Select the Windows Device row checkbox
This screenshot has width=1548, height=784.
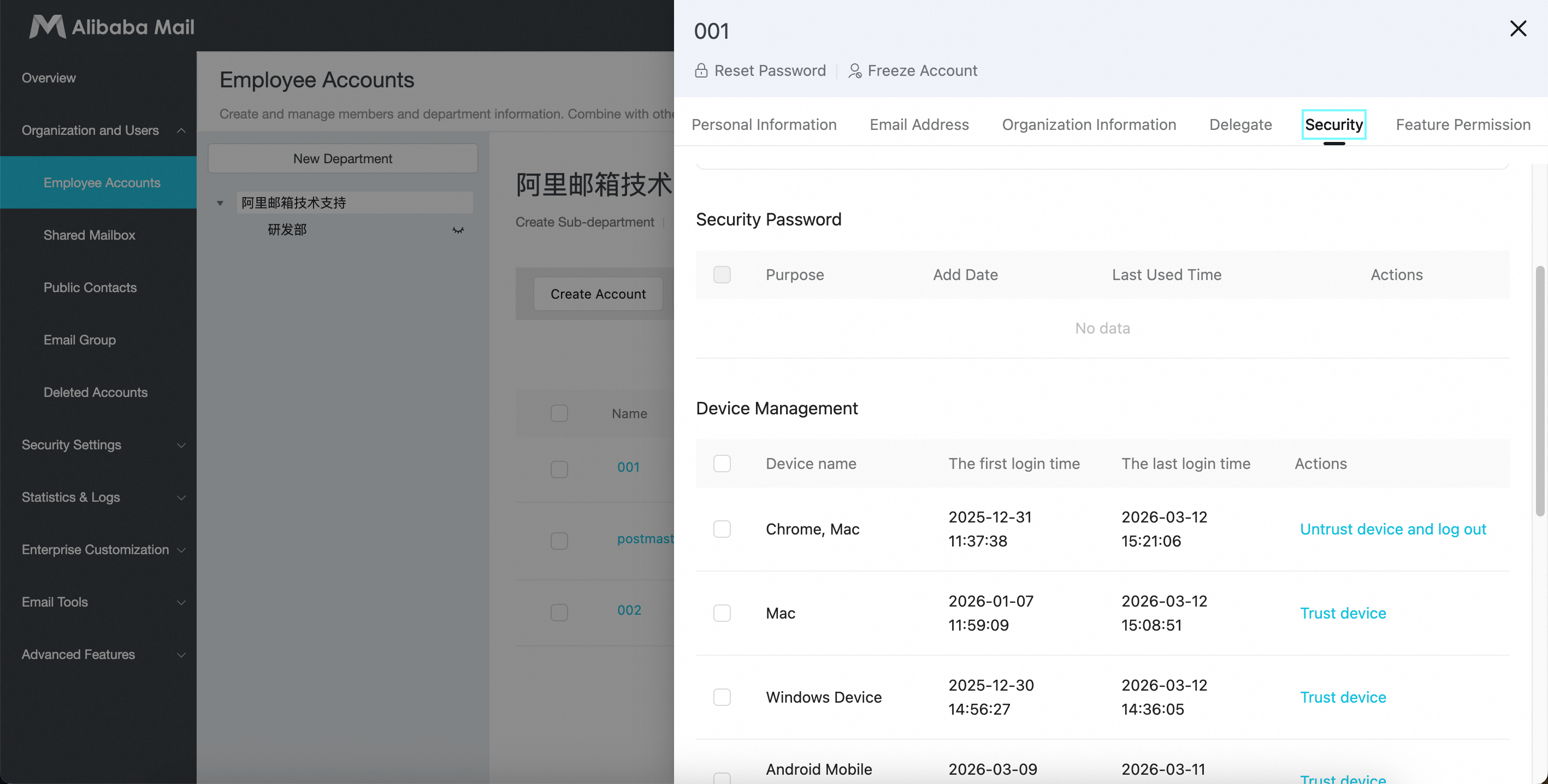[722, 698]
